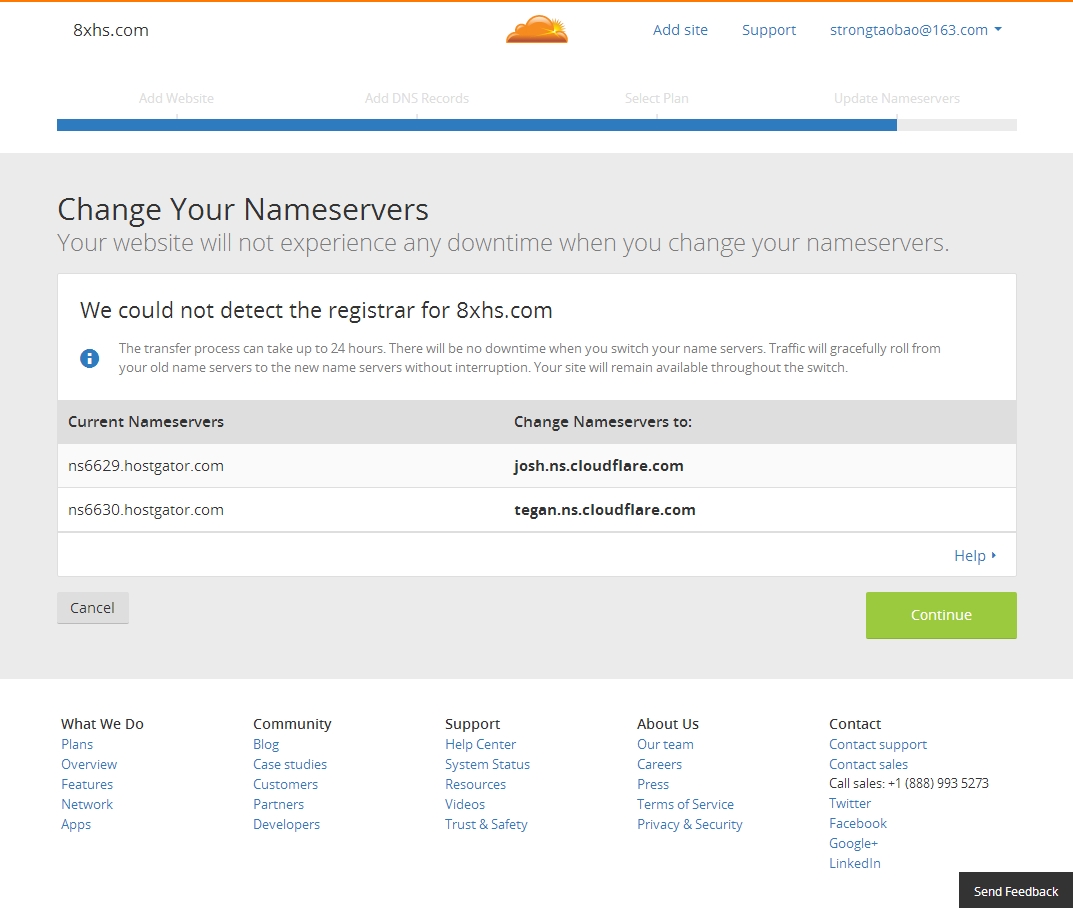The height and width of the screenshot is (908, 1073).
Task: Open the Blog footer link
Action: point(266,744)
